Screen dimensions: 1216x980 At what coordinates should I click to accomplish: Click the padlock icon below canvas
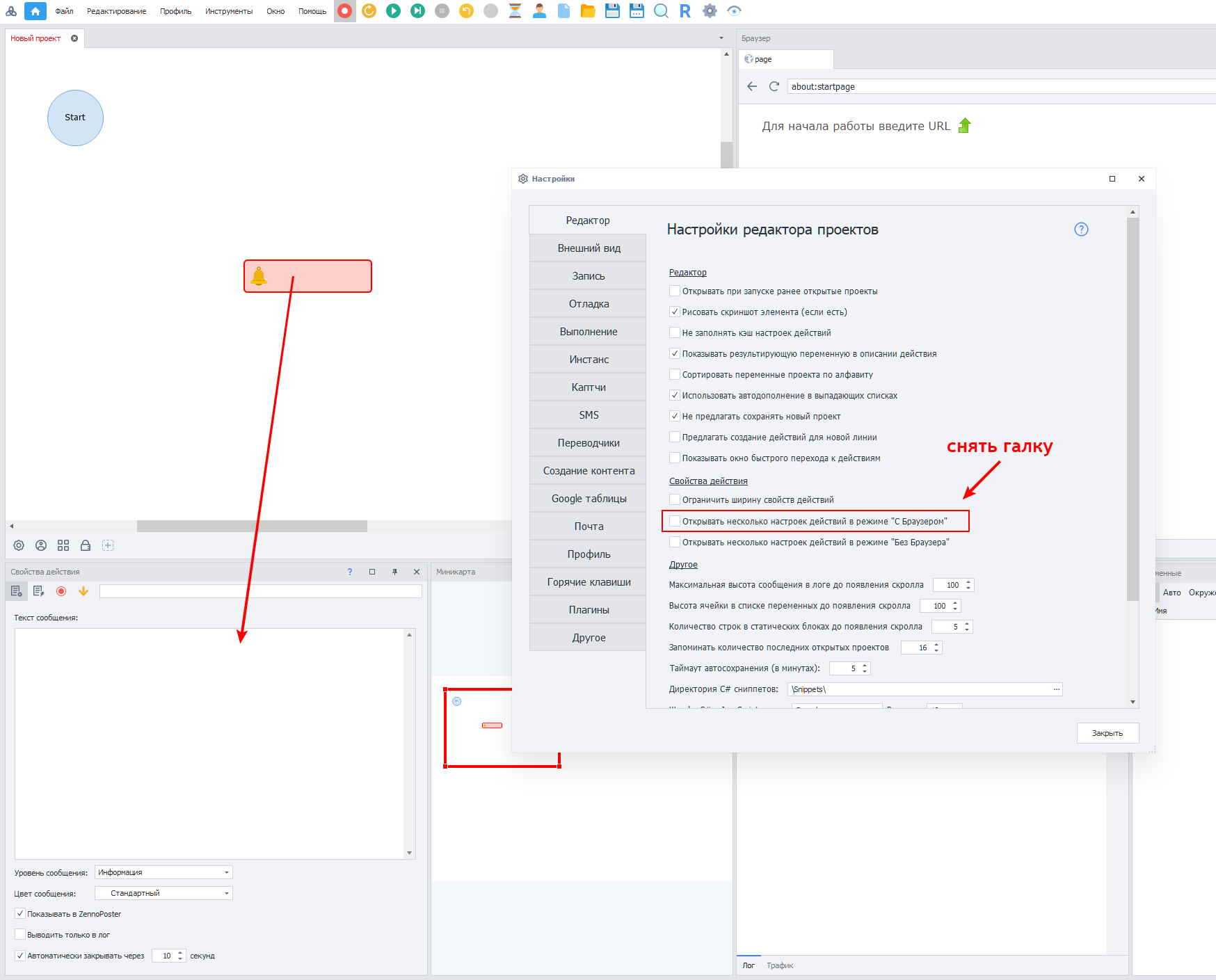[x=86, y=545]
